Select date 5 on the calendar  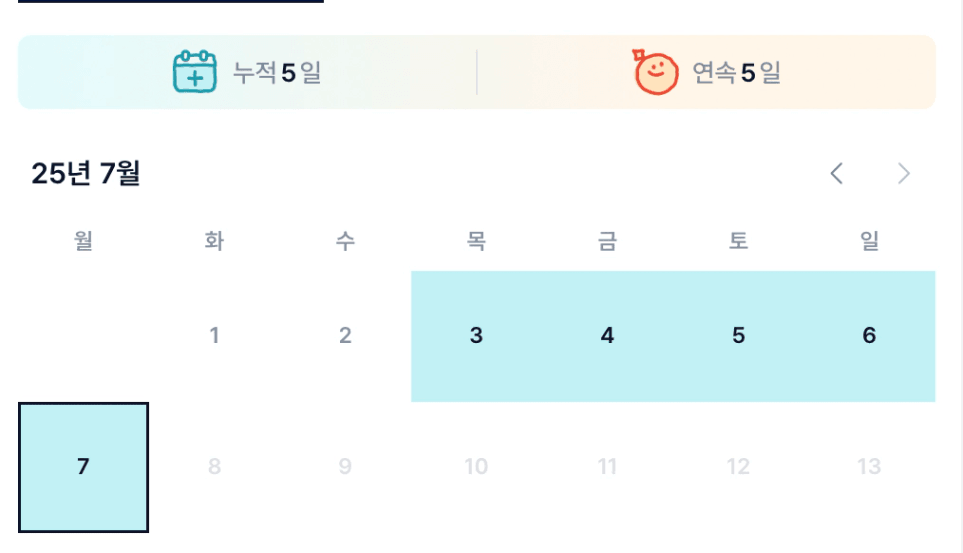click(738, 336)
